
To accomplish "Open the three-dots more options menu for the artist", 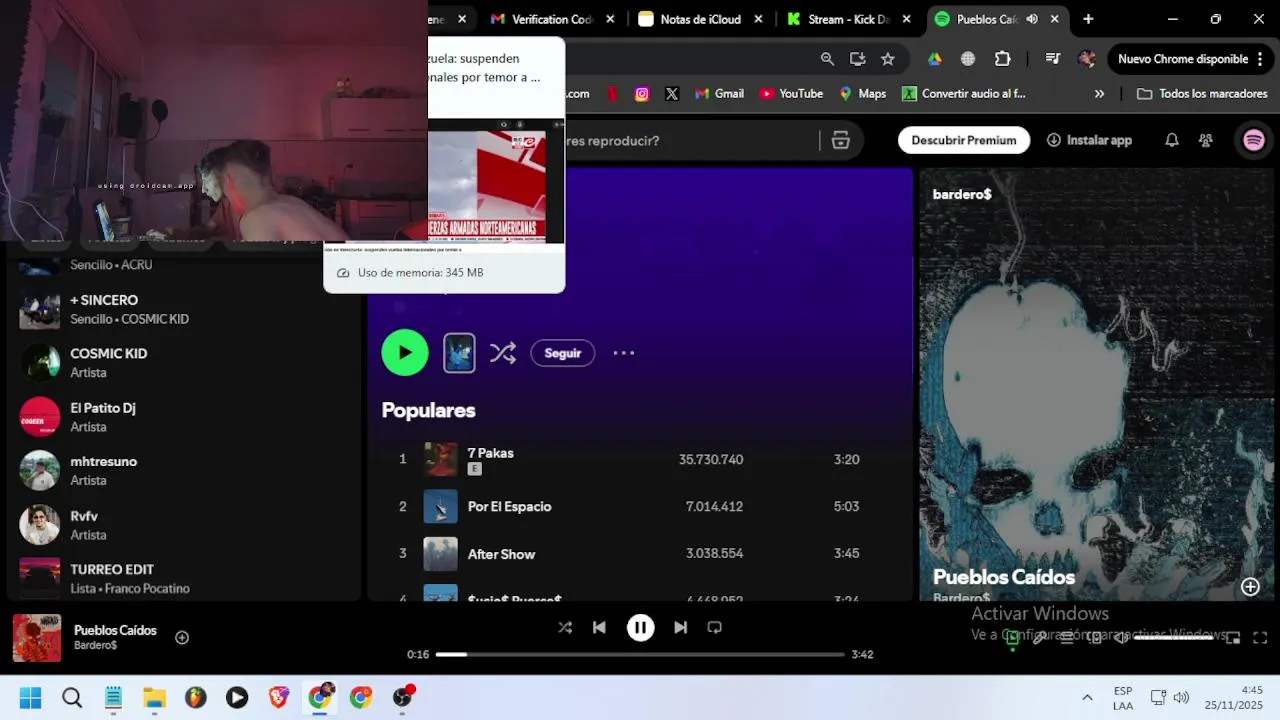I will [x=623, y=353].
